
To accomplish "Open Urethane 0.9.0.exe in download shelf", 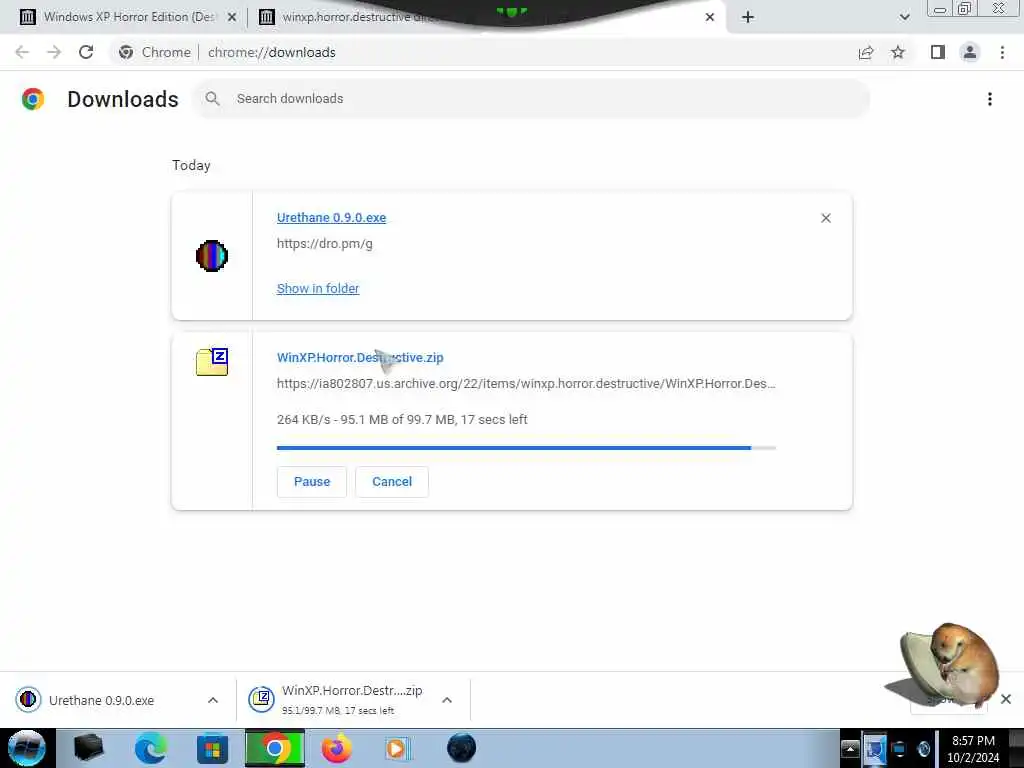I will point(101,700).
